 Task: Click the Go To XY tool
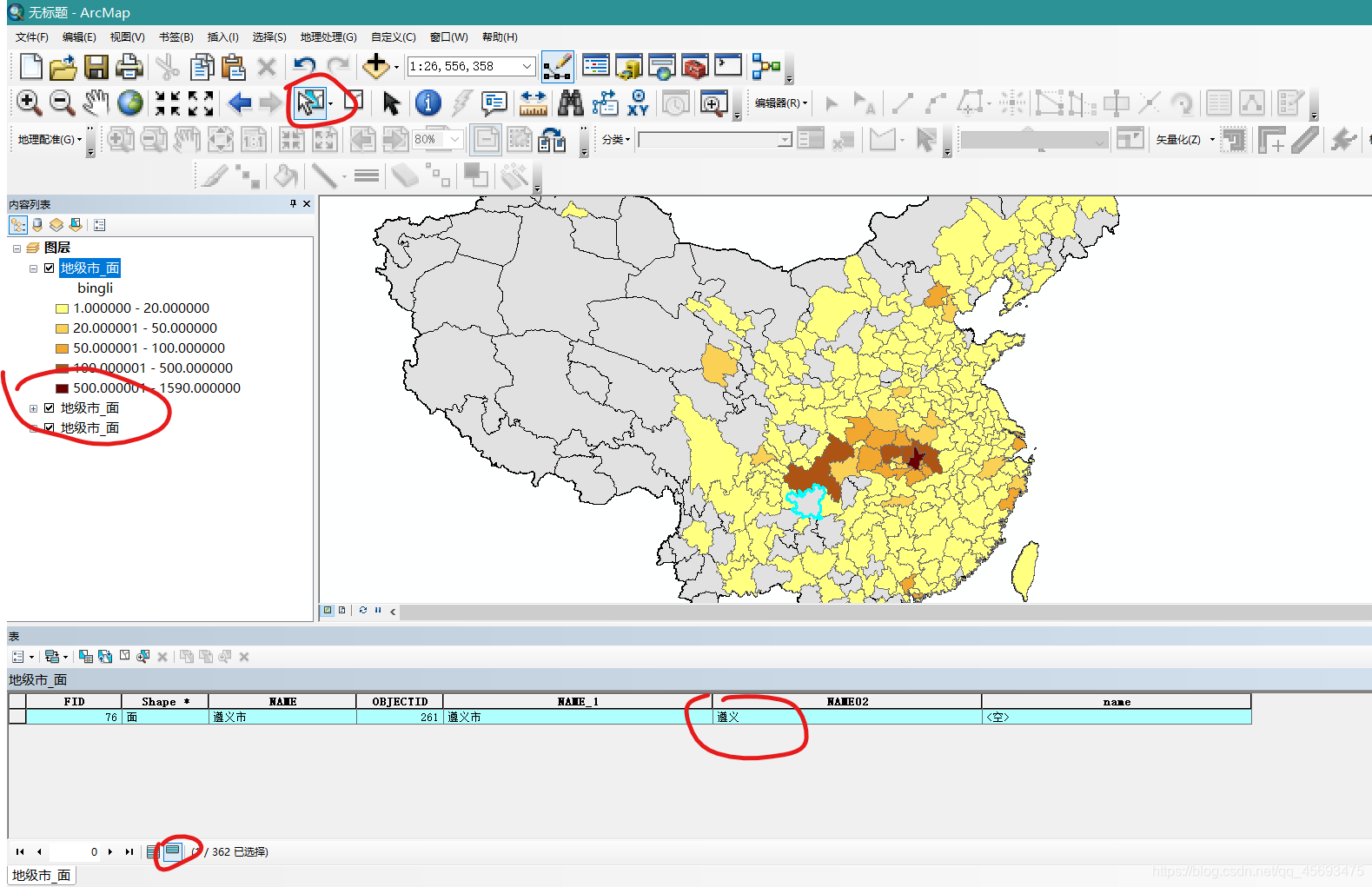coord(639,103)
